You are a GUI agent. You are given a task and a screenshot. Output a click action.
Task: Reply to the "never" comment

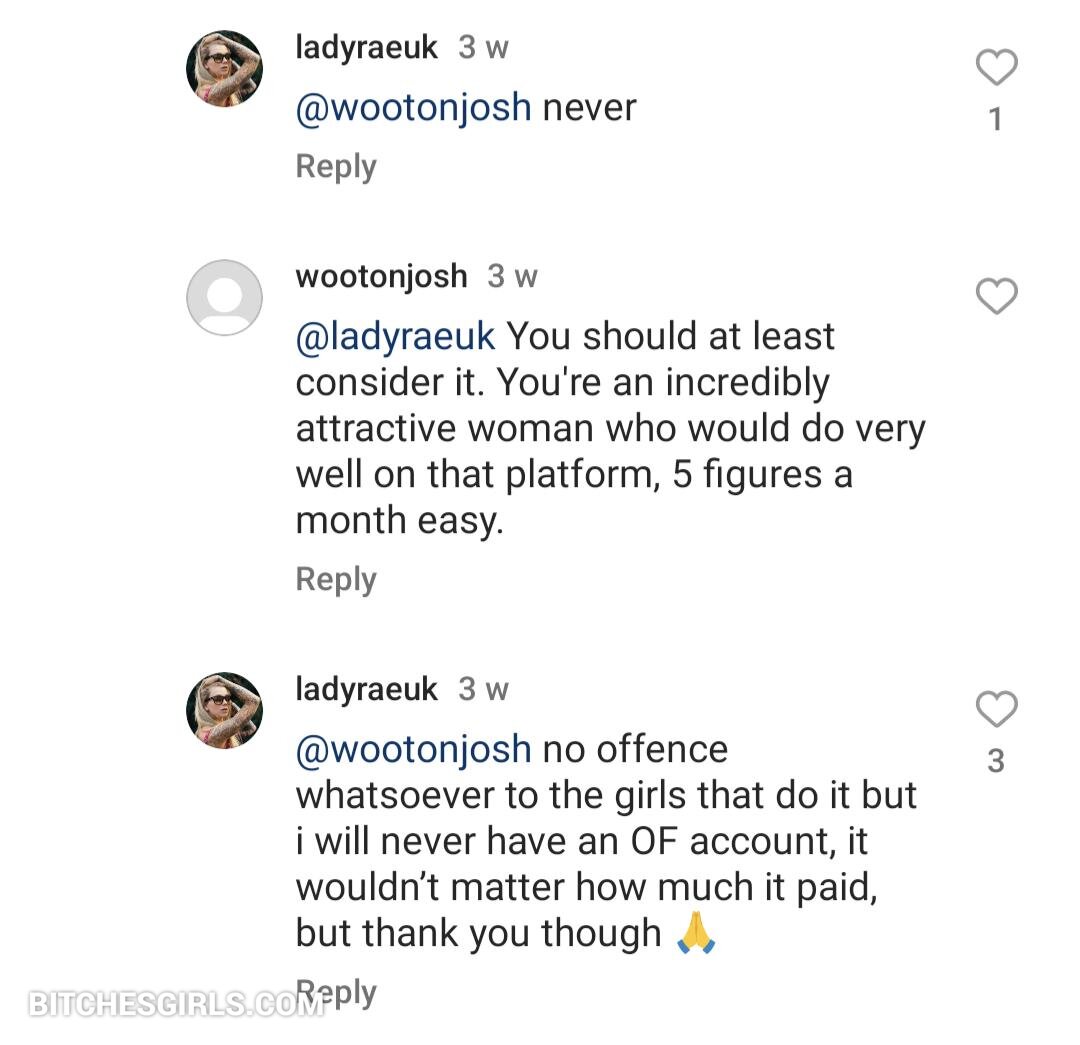(336, 167)
